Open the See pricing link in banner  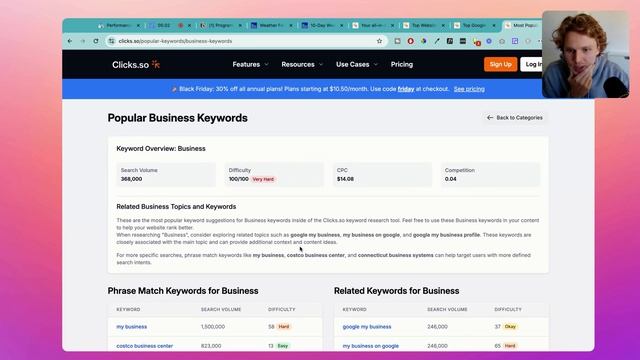tap(469, 89)
